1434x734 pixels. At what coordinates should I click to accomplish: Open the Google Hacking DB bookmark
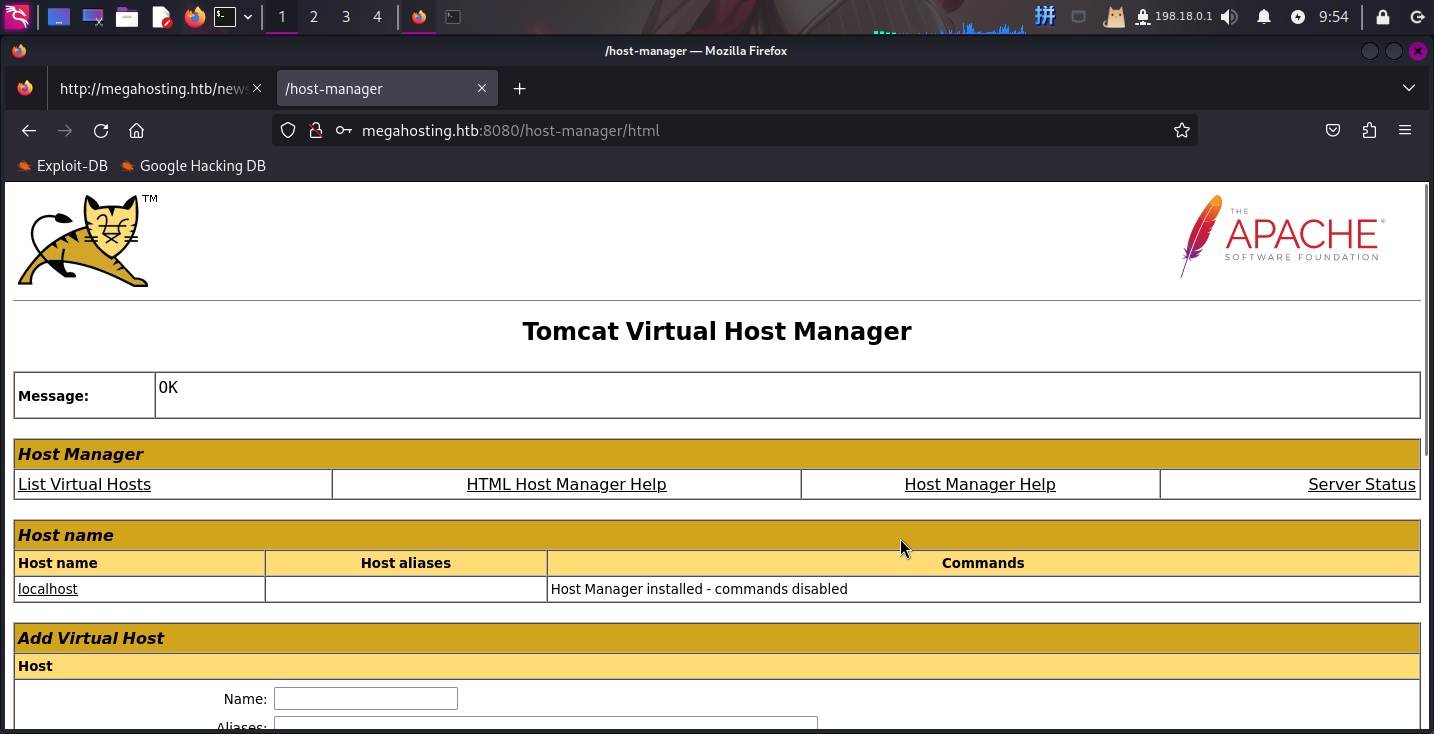(193, 166)
